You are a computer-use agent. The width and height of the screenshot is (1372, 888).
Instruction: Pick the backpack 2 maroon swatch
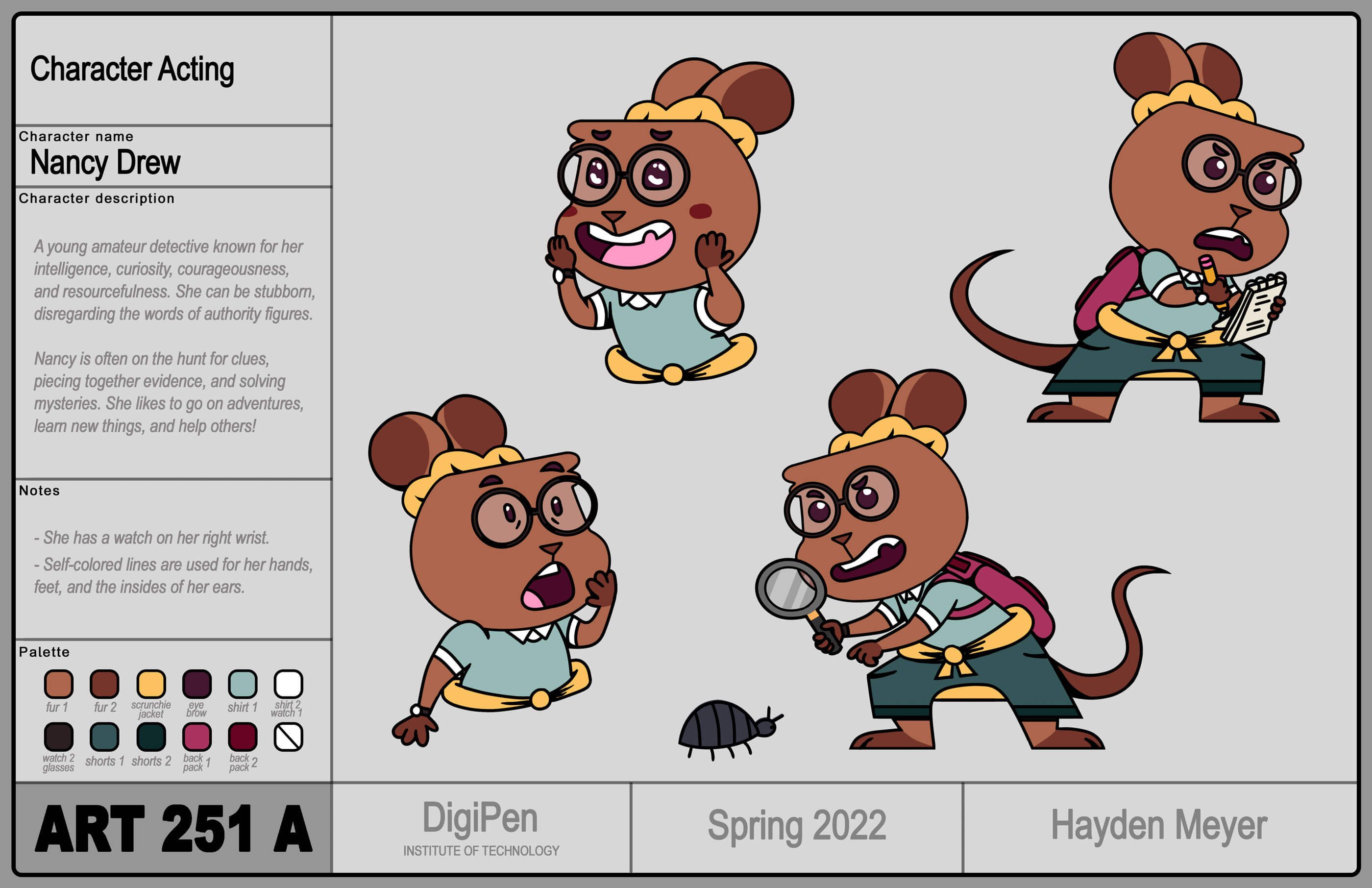click(x=243, y=737)
